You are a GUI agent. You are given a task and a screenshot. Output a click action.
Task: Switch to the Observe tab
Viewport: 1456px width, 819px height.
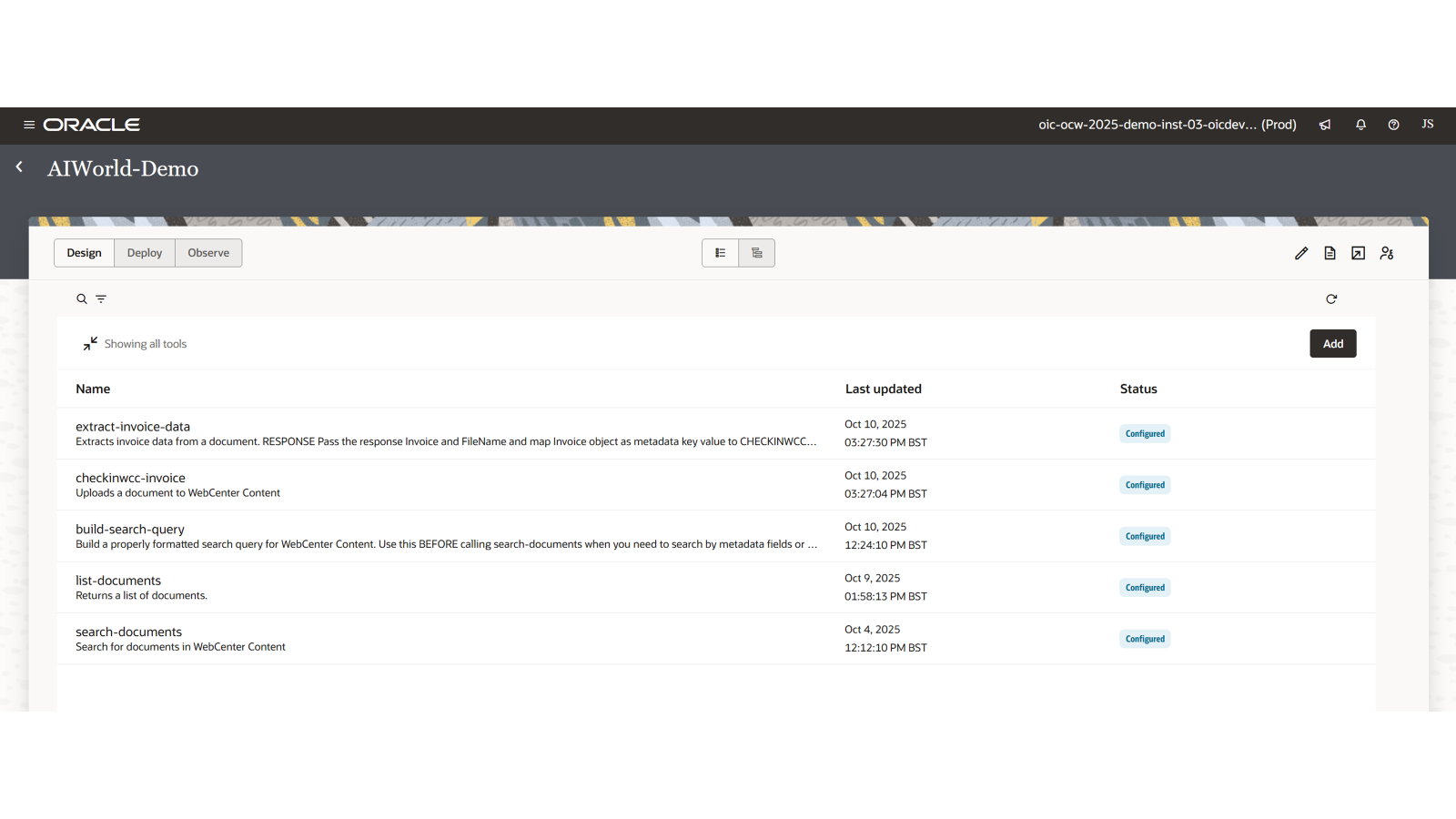pos(207,252)
